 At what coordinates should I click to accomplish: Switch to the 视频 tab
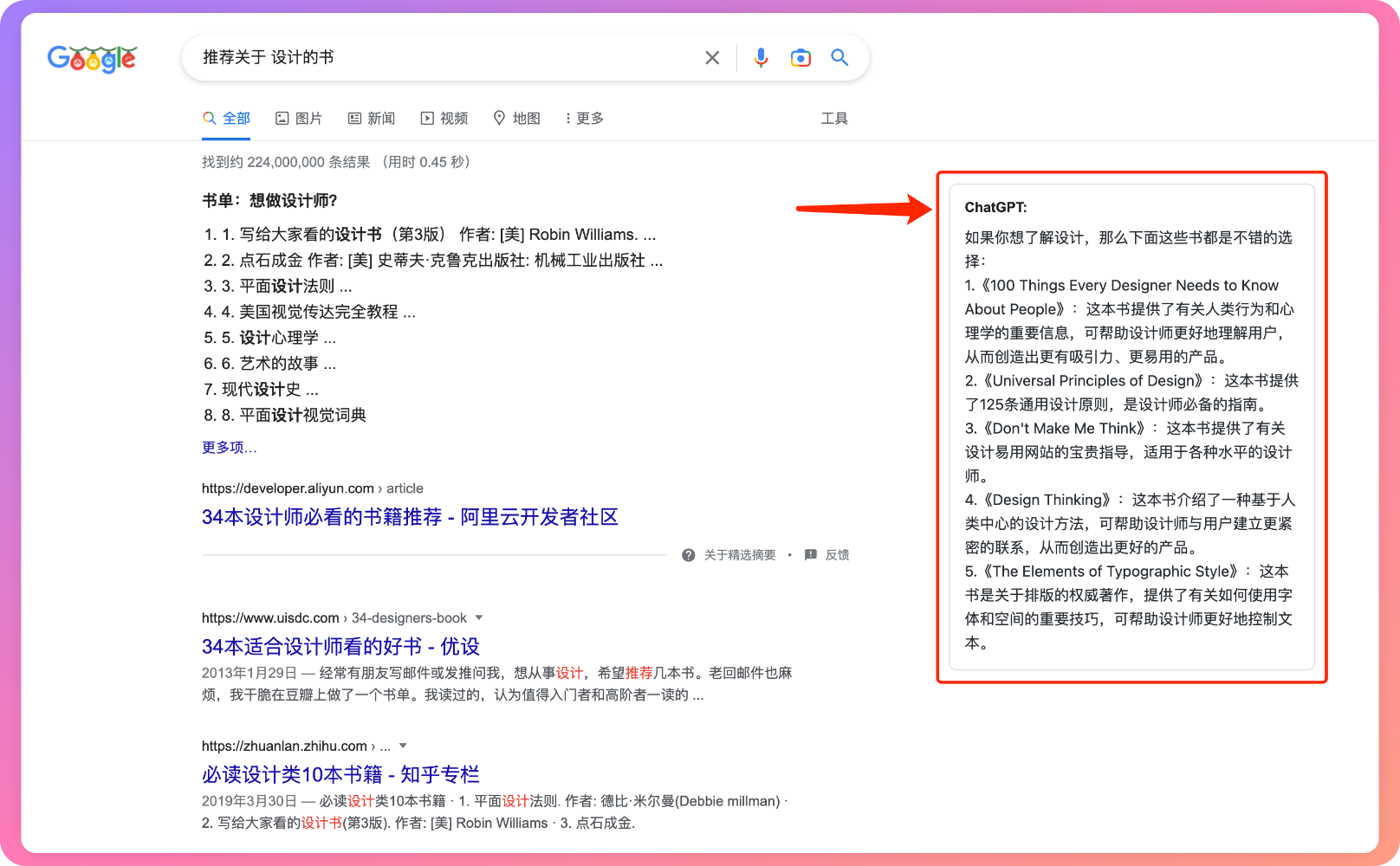coord(444,119)
